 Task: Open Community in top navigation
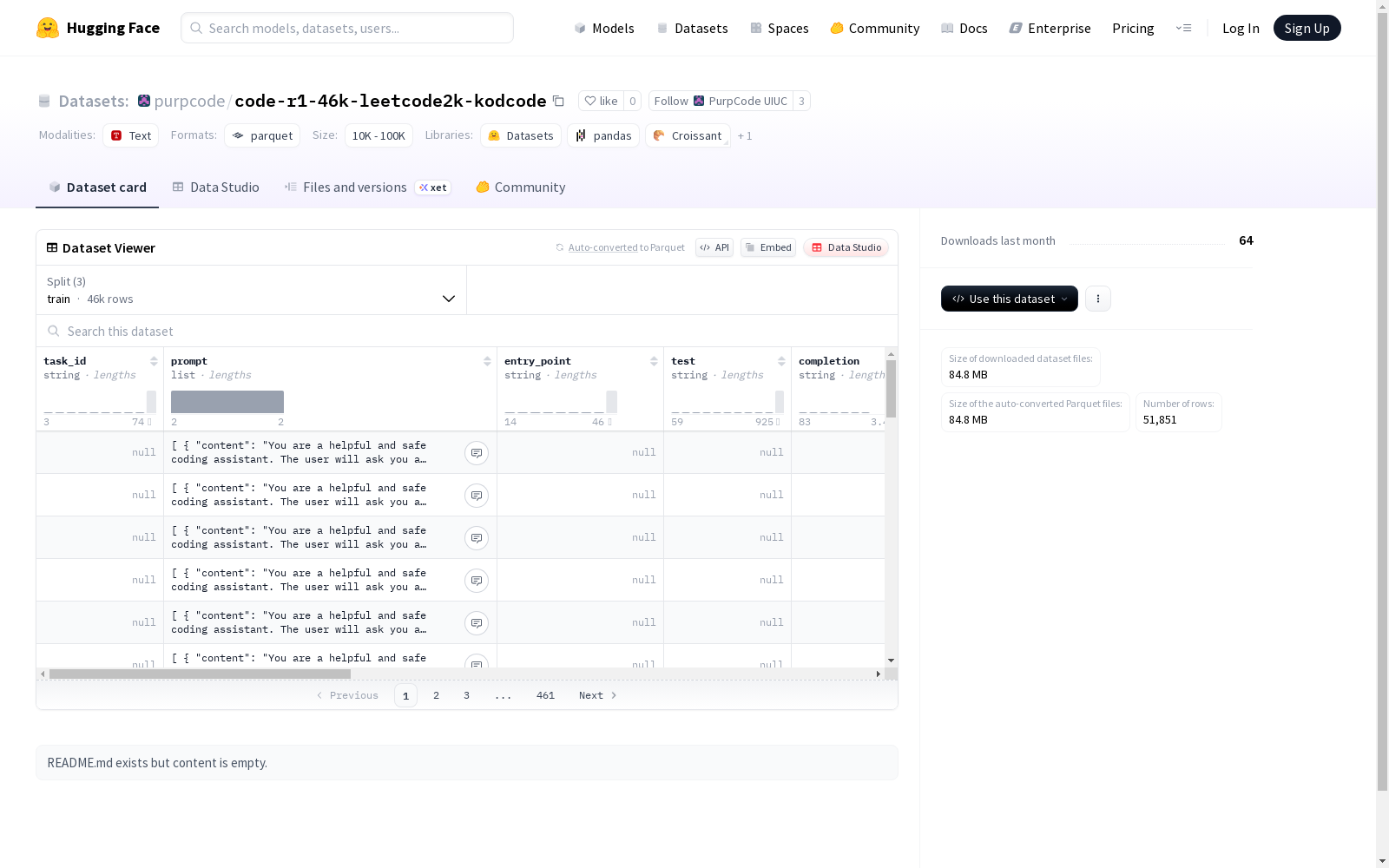click(875, 28)
